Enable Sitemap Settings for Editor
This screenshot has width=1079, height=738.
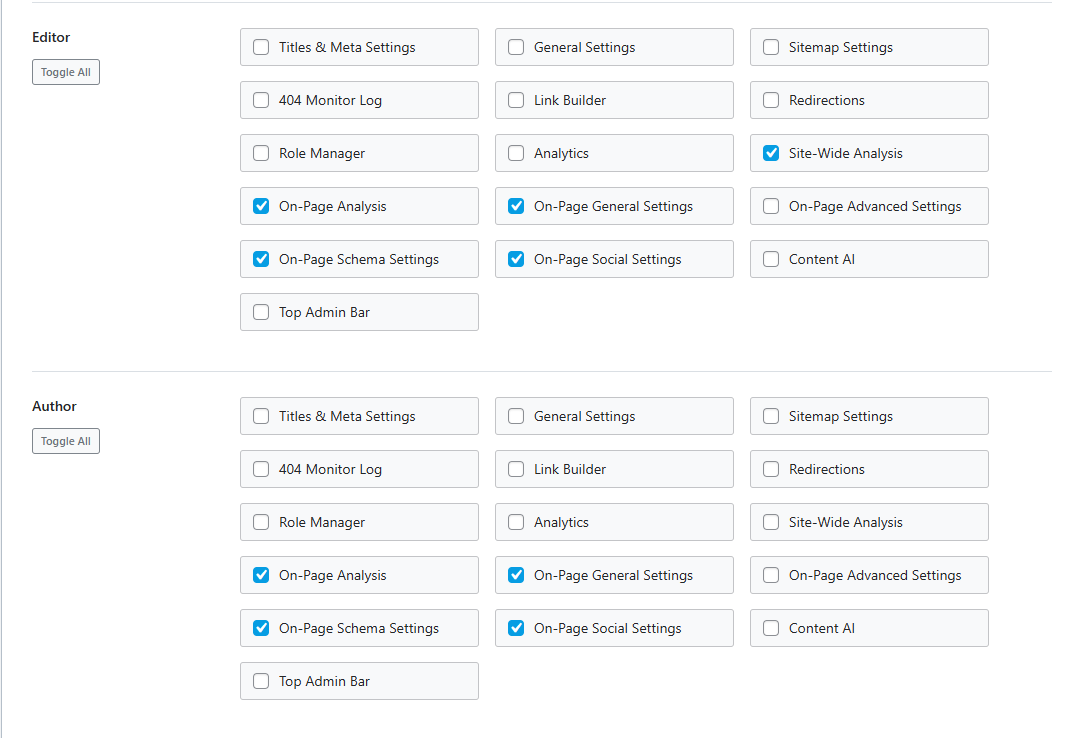(771, 47)
